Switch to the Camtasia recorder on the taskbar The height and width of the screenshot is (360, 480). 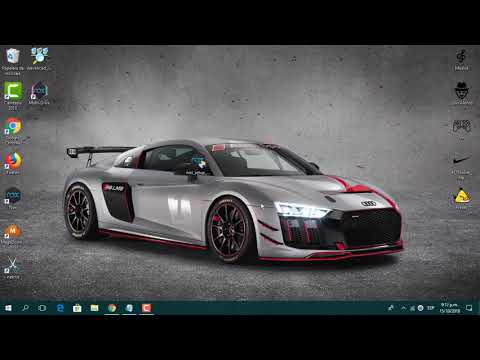[147, 308]
